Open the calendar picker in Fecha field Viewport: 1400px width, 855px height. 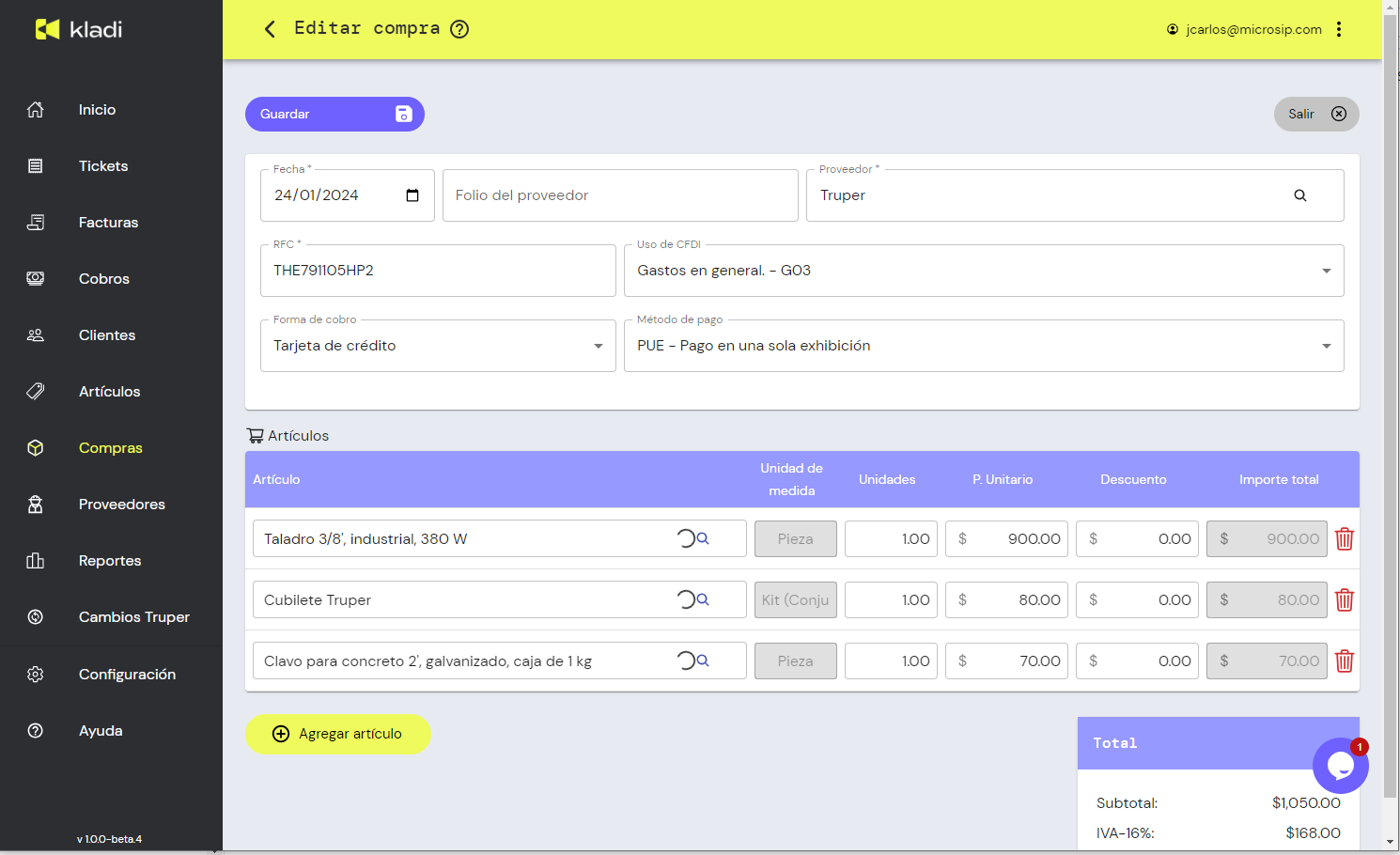click(412, 195)
